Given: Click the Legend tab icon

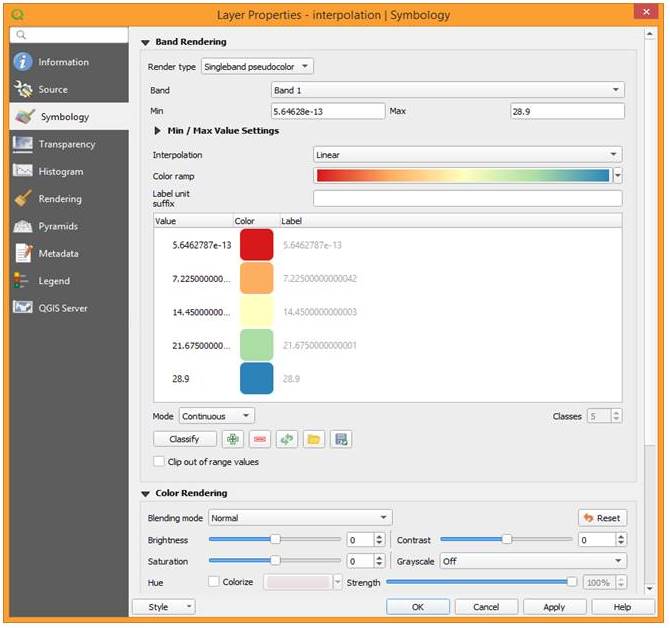Looking at the screenshot, I should pos(21,281).
